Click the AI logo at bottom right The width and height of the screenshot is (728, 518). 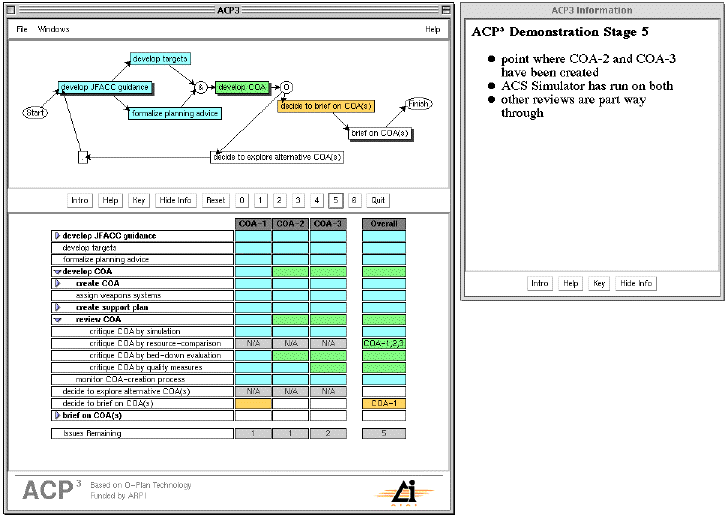(400, 489)
